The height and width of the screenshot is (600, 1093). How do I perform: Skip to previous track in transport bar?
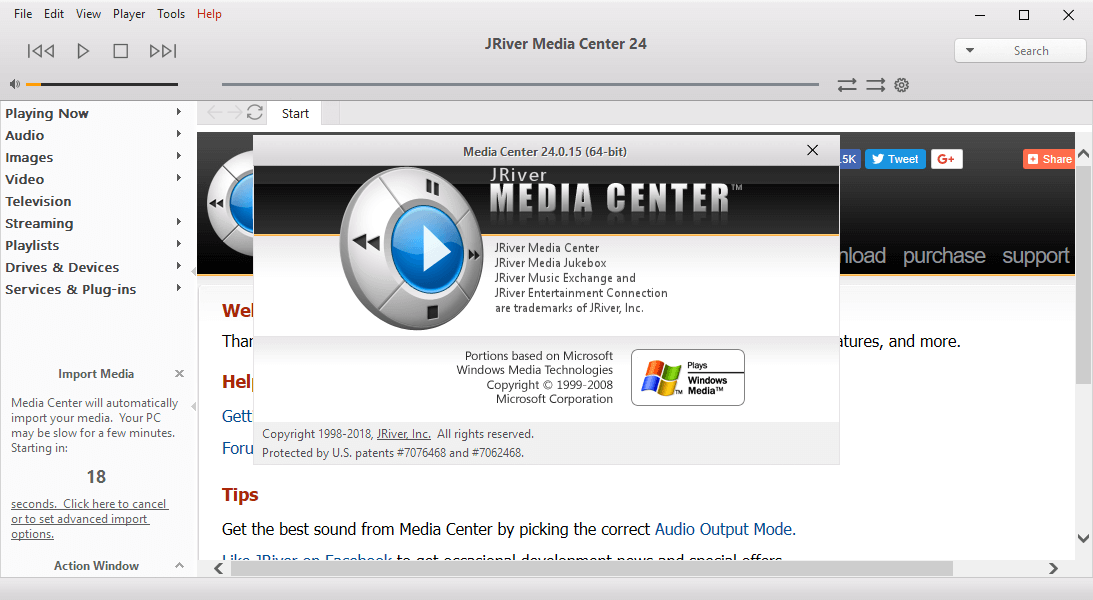[x=40, y=51]
